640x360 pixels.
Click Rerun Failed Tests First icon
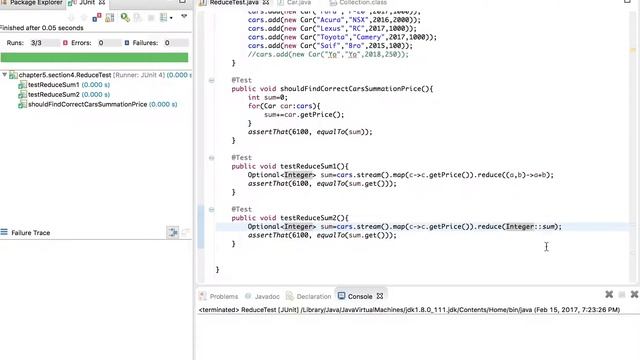click(138, 18)
